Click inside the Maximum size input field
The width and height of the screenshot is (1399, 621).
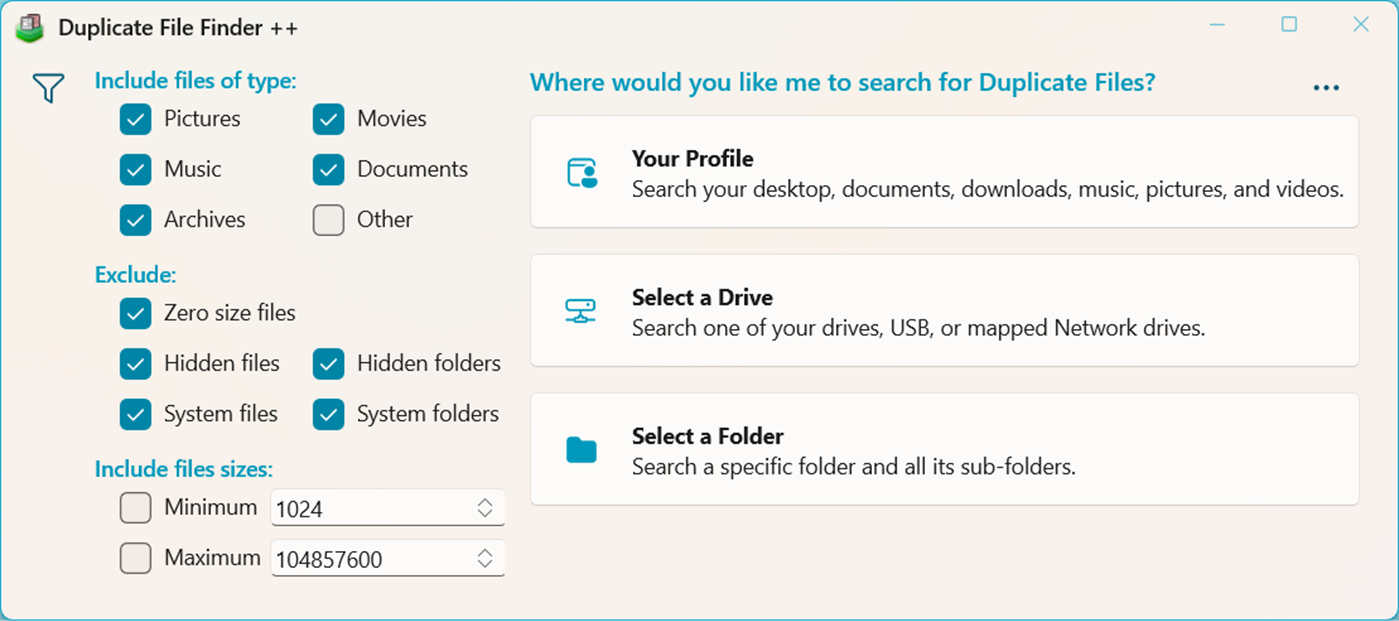point(360,558)
